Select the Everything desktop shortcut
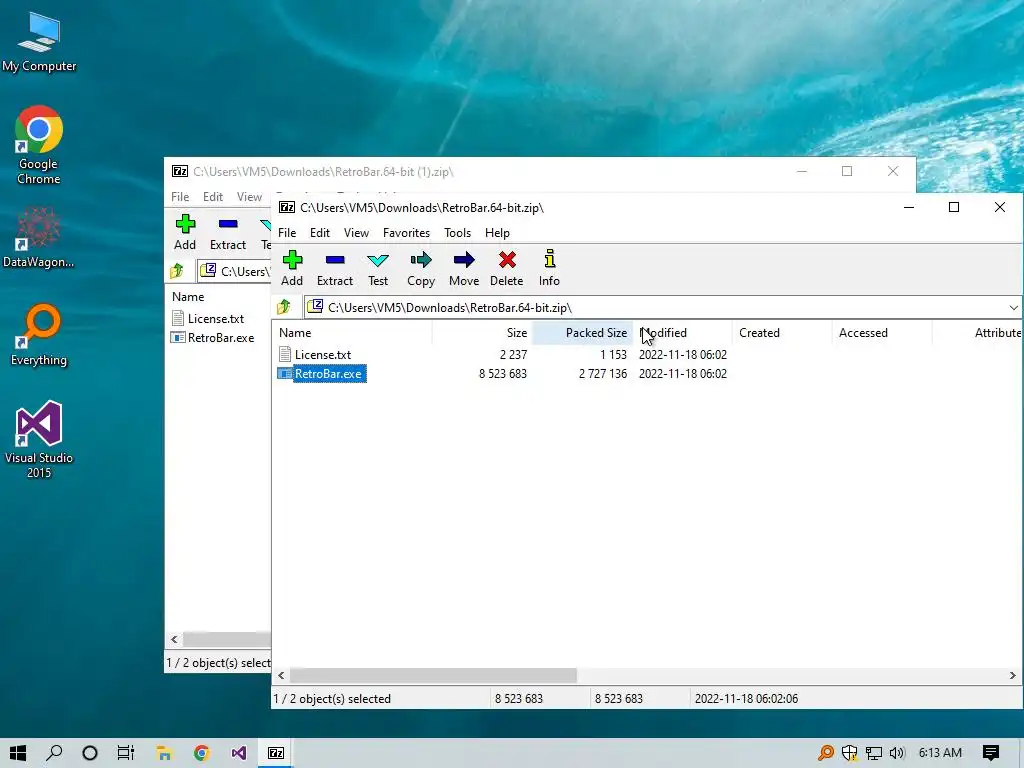Viewport: 1024px width, 768px height. 39,335
